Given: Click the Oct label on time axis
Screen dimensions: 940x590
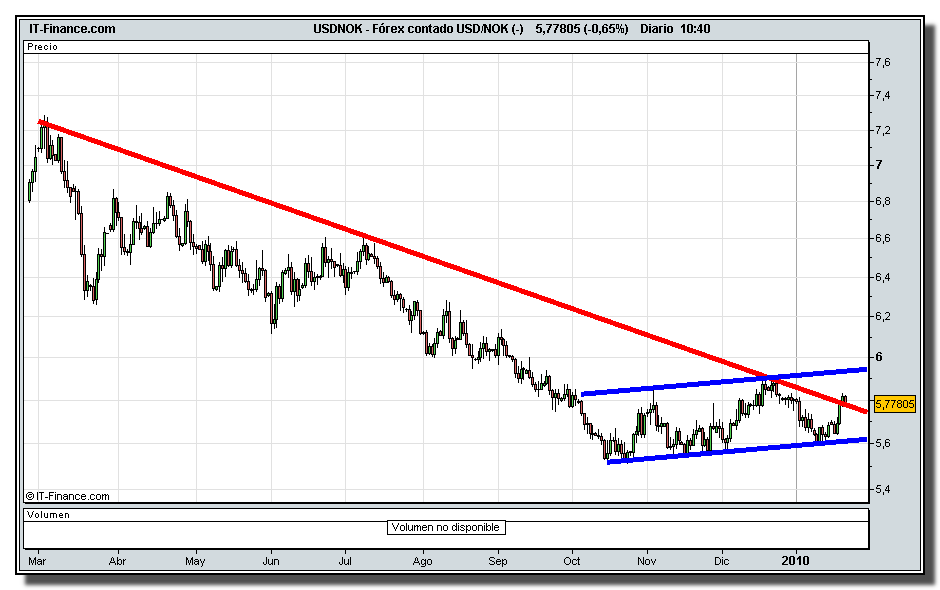Looking at the screenshot, I should click(572, 561).
